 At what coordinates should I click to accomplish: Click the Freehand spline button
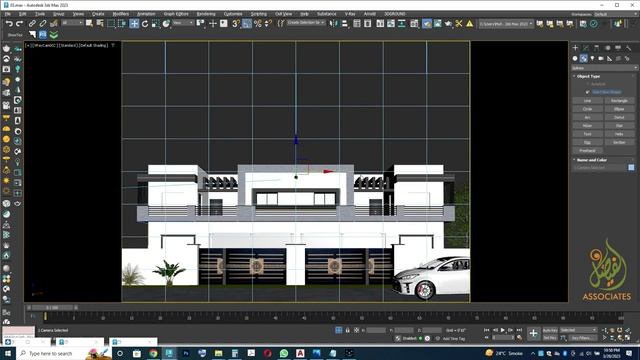[x=587, y=151]
